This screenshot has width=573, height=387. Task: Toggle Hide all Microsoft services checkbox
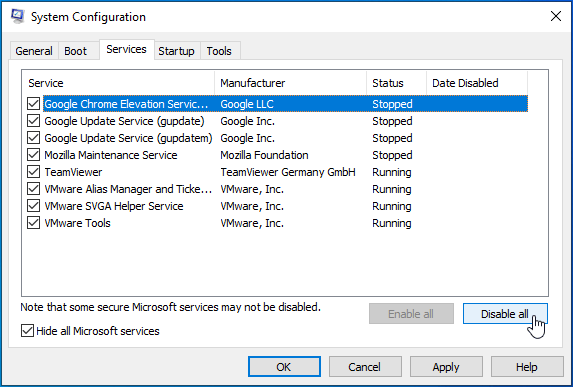27,331
